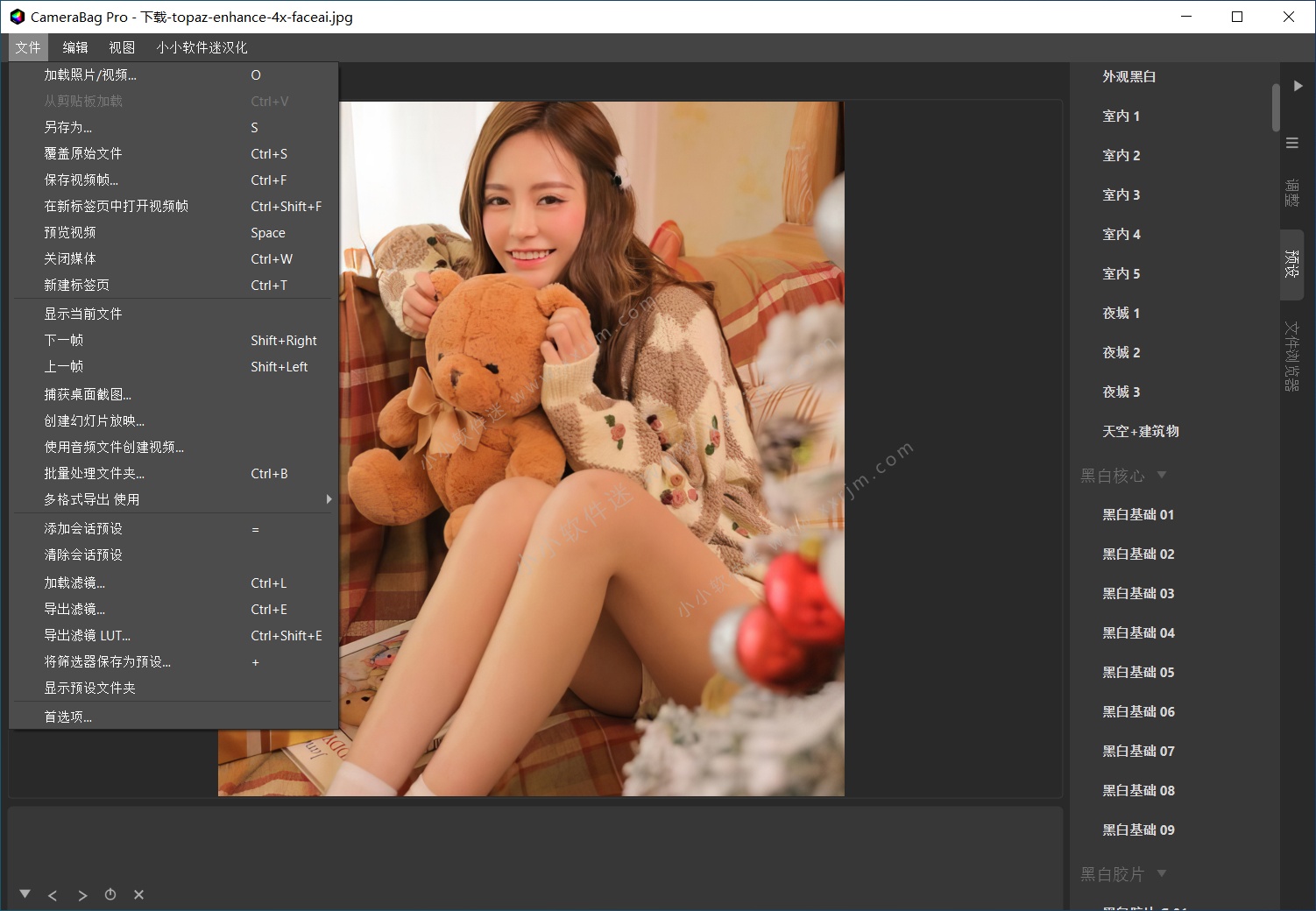Click the CameraBag Pro logo in title bar
Image resolution: width=1316 pixels, height=911 pixels.
click(x=17, y=17)
